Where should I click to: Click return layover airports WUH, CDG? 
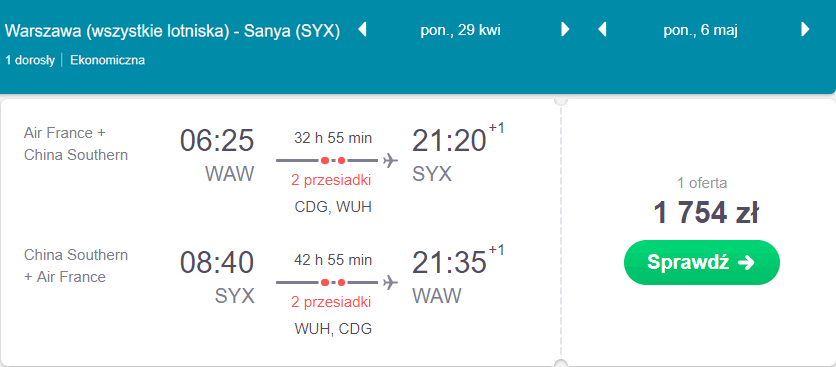(x=333, y=329)
